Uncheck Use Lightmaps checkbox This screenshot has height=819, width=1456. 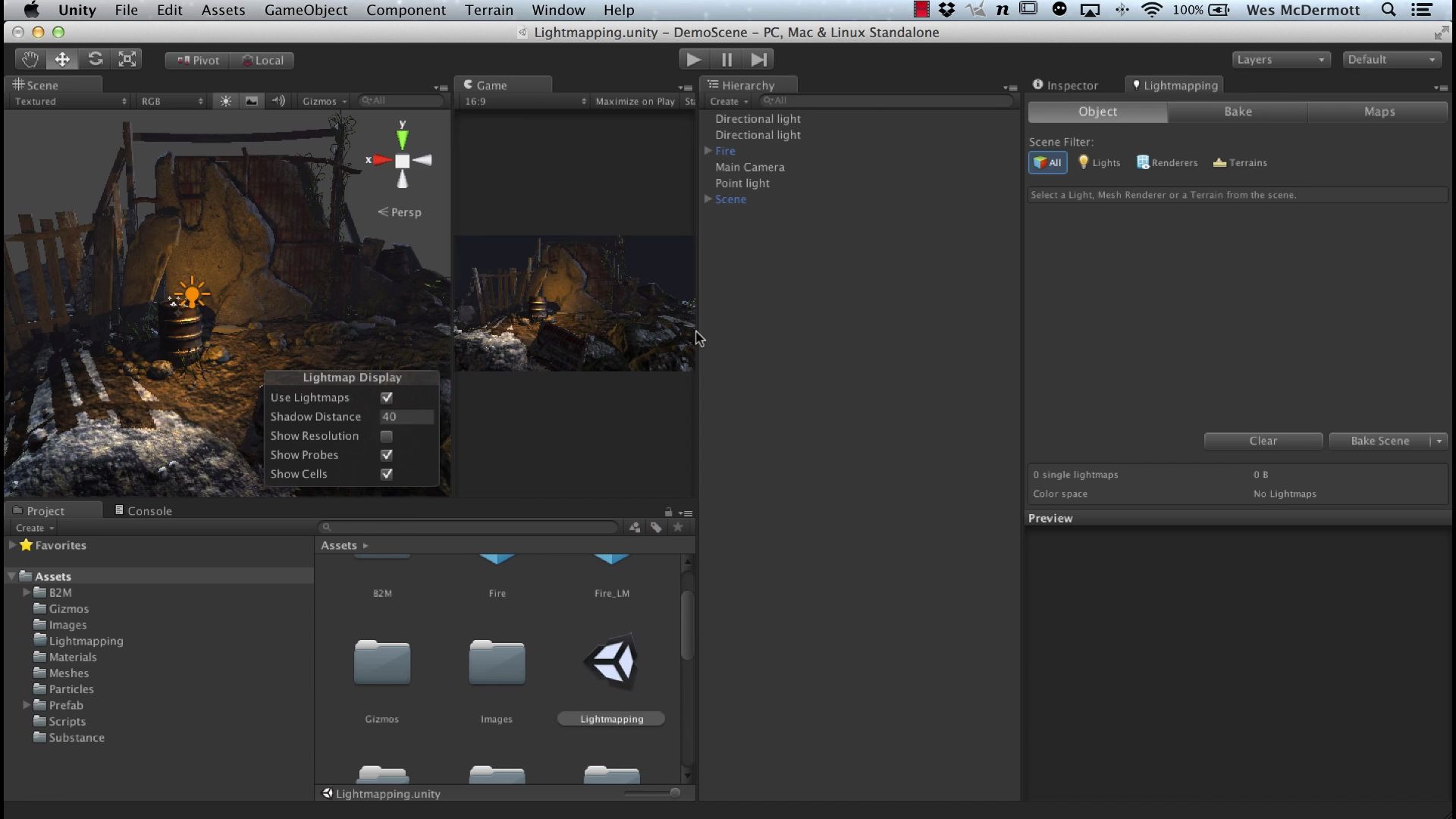(x=387, y=397)
